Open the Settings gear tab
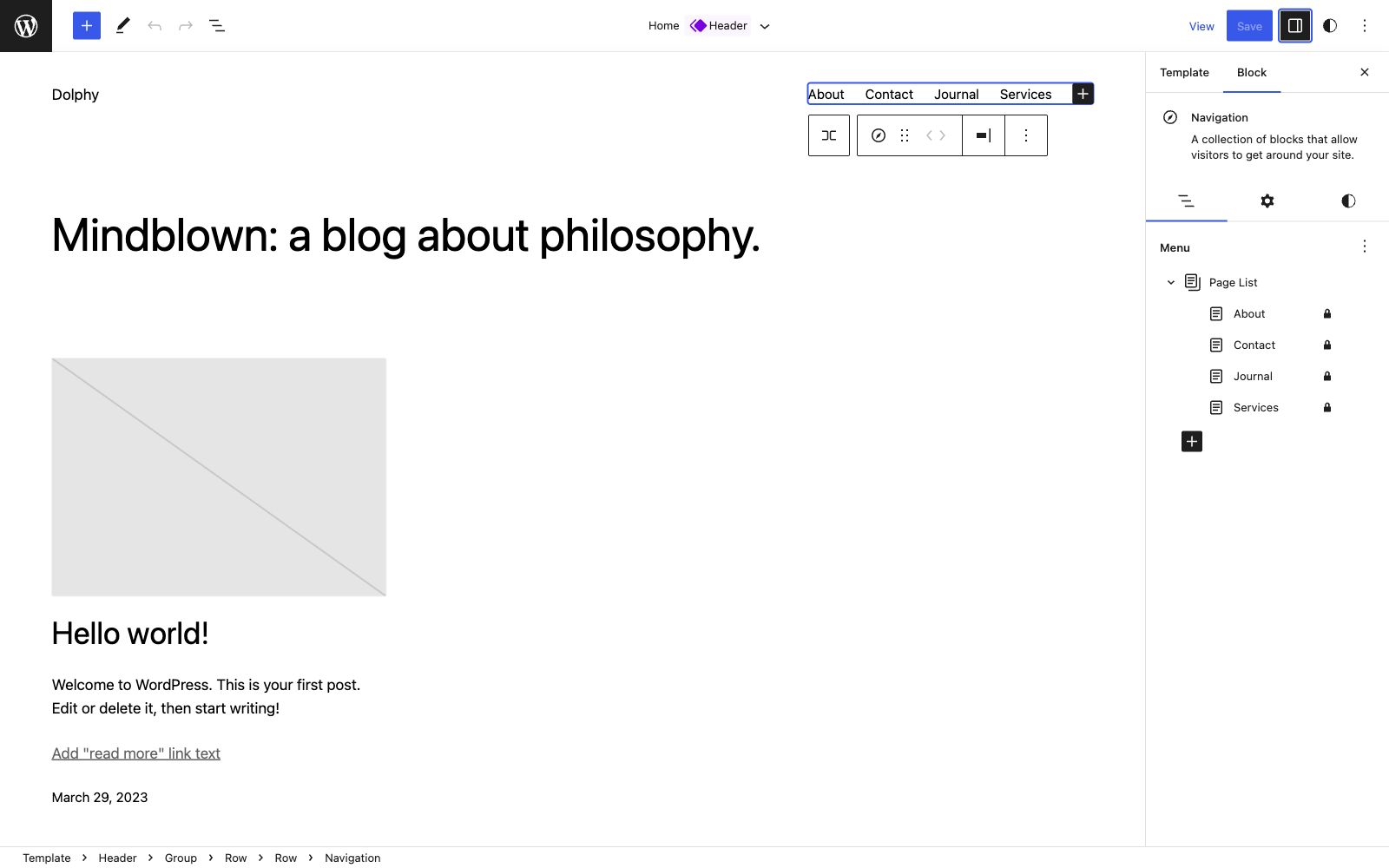1389x868 pixels. [1267, 201]
